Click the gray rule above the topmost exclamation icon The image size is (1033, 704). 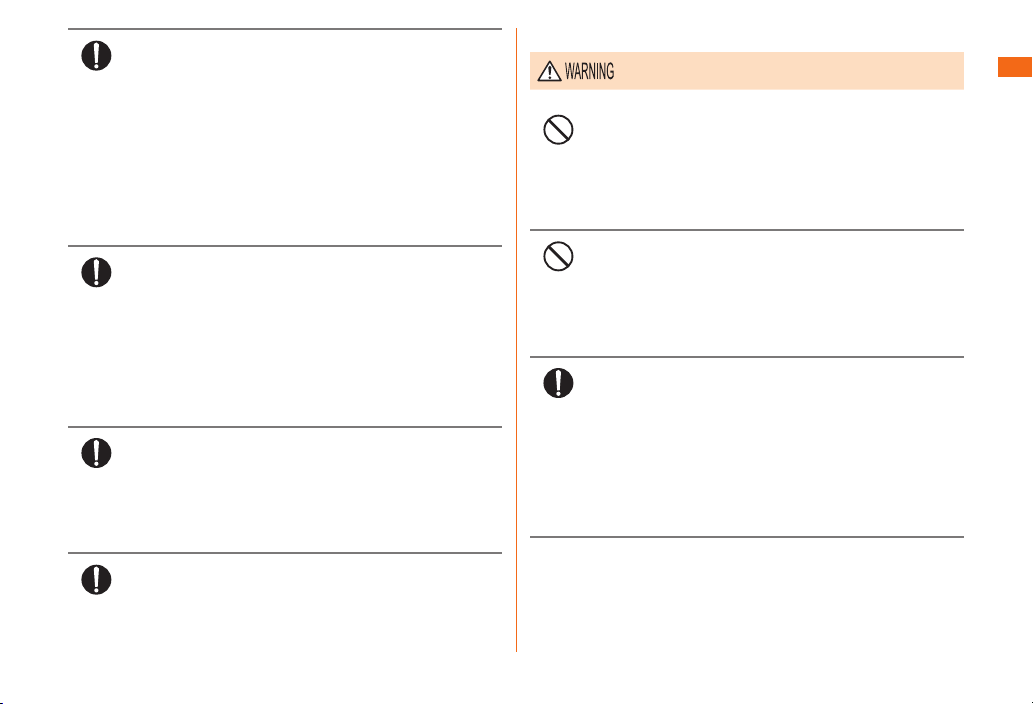coord(285,29)
